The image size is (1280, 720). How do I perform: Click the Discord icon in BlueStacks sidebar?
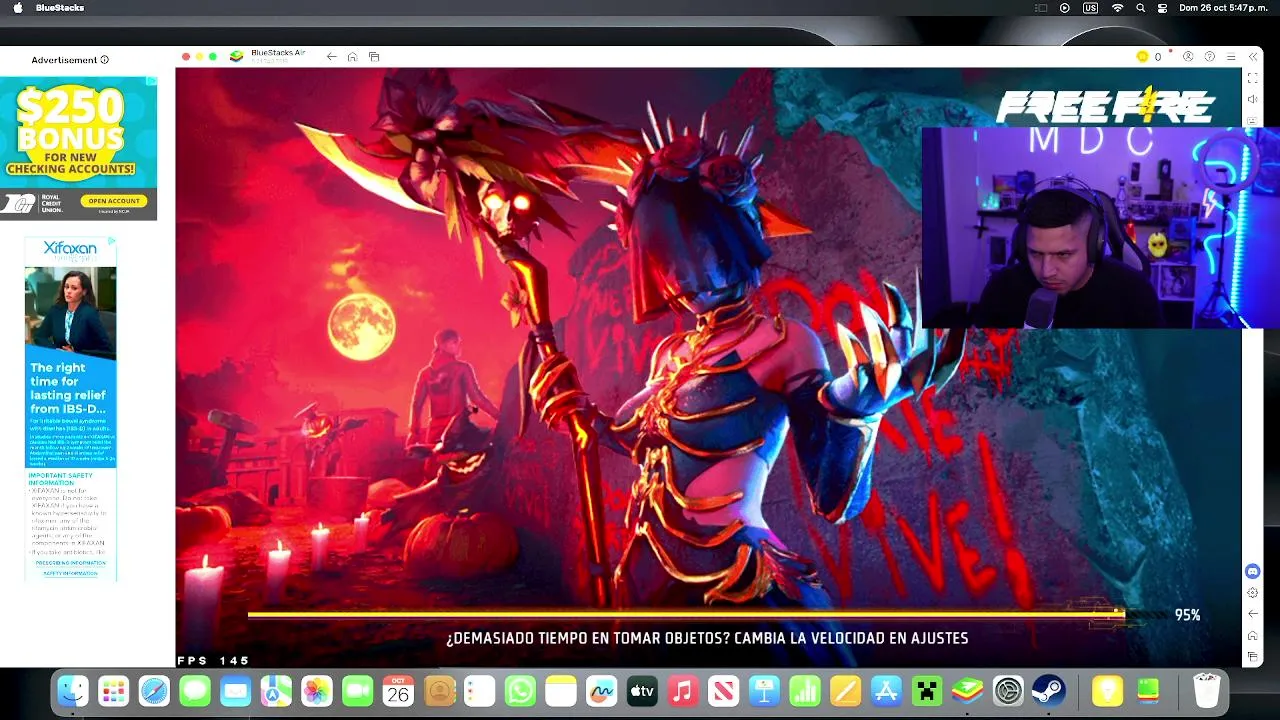coord(1253,571)
